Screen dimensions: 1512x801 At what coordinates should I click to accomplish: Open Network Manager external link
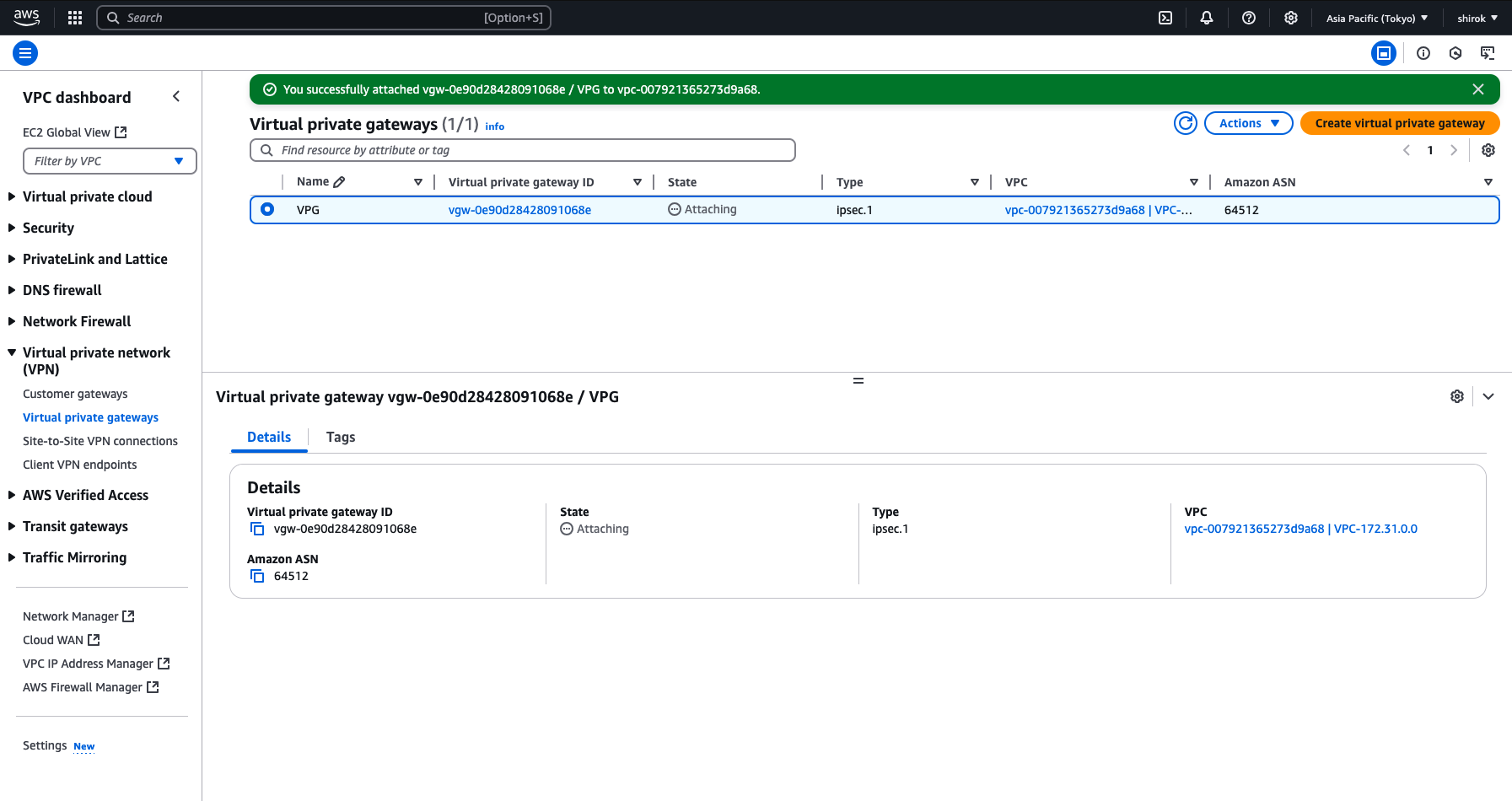(x=78, y=616)
